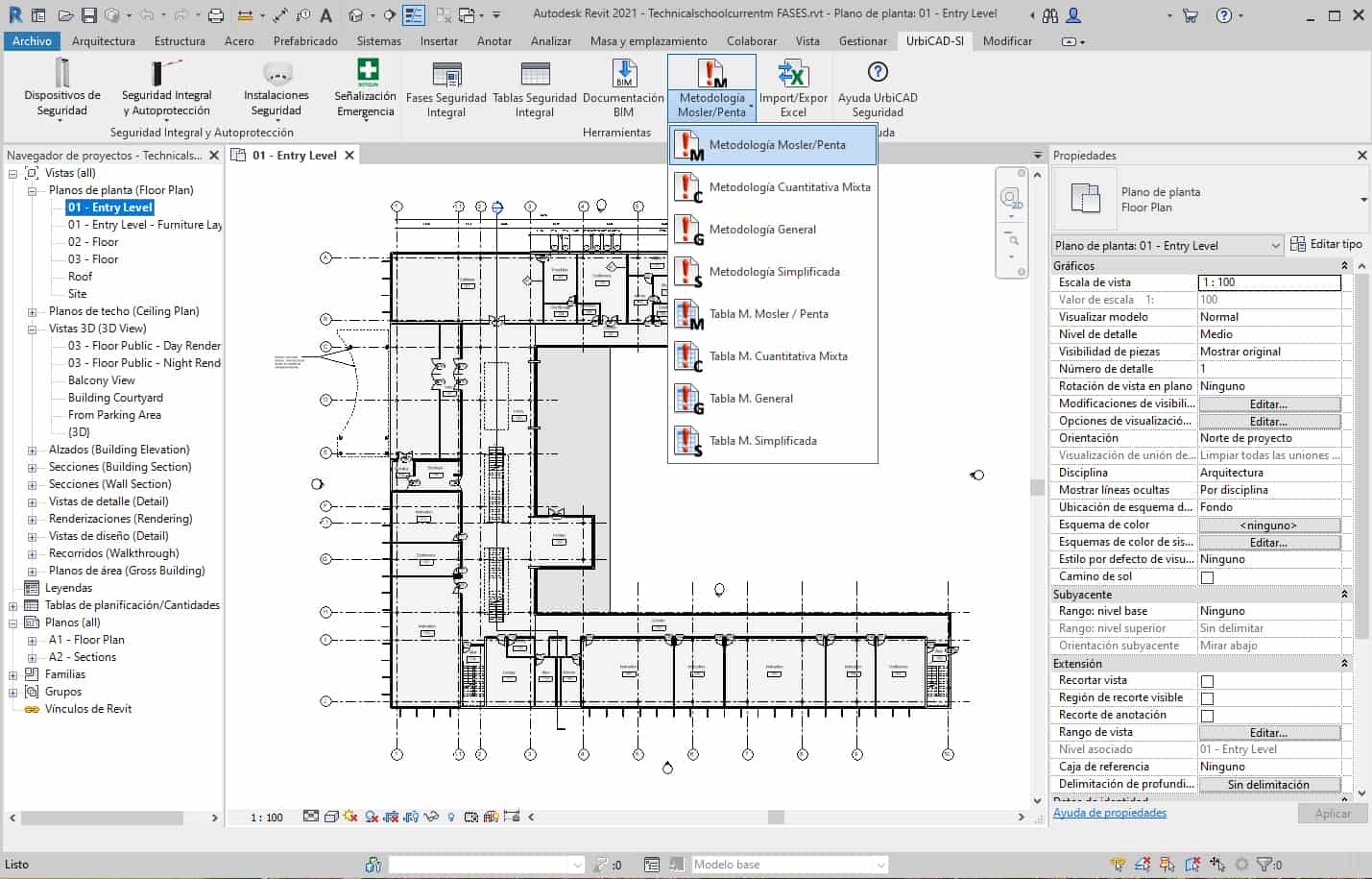Open Dispositivos de Seguridad tool

[x=62, y=88]
